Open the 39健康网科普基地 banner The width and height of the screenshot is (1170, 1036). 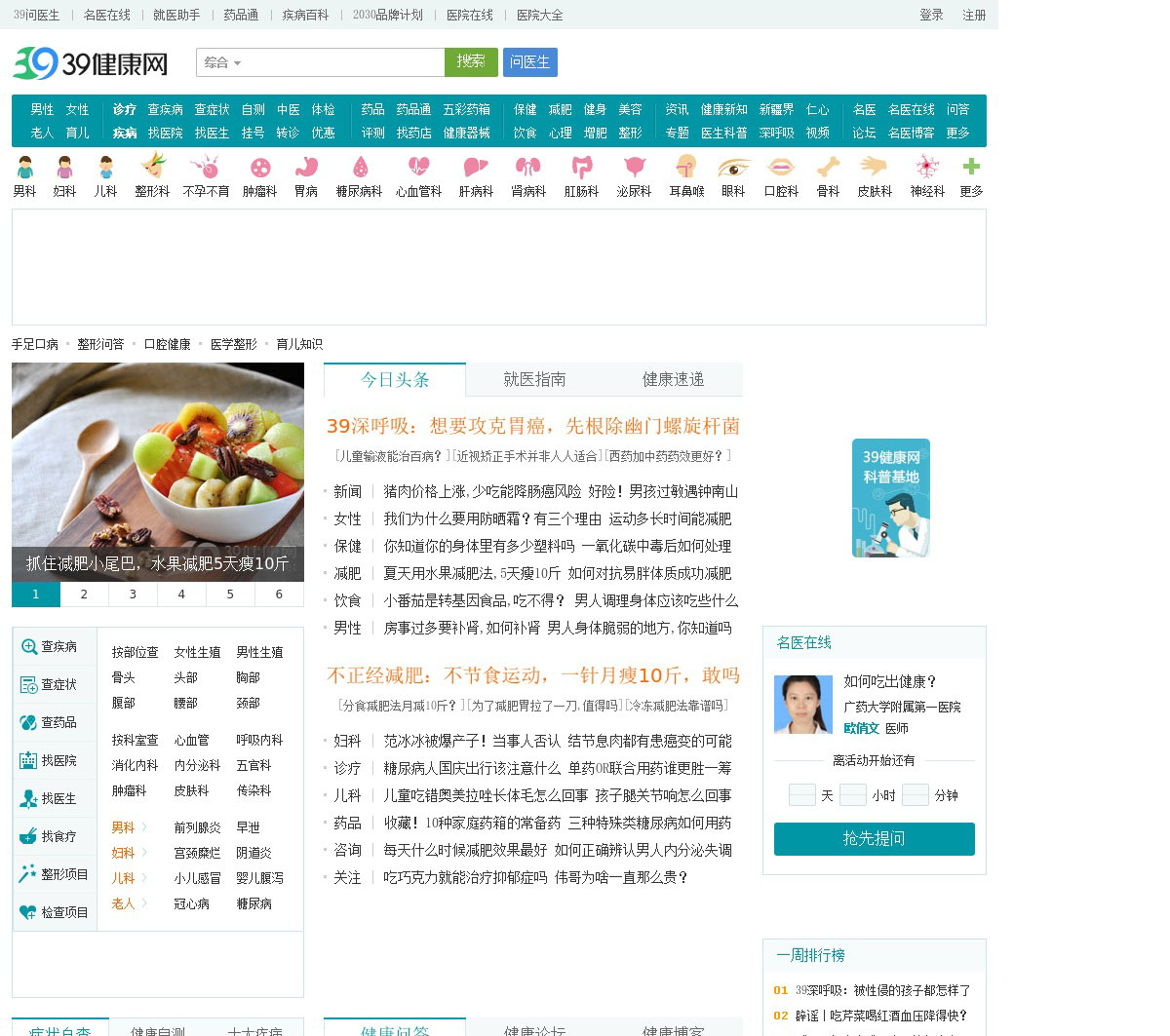[x=891, y=498]
